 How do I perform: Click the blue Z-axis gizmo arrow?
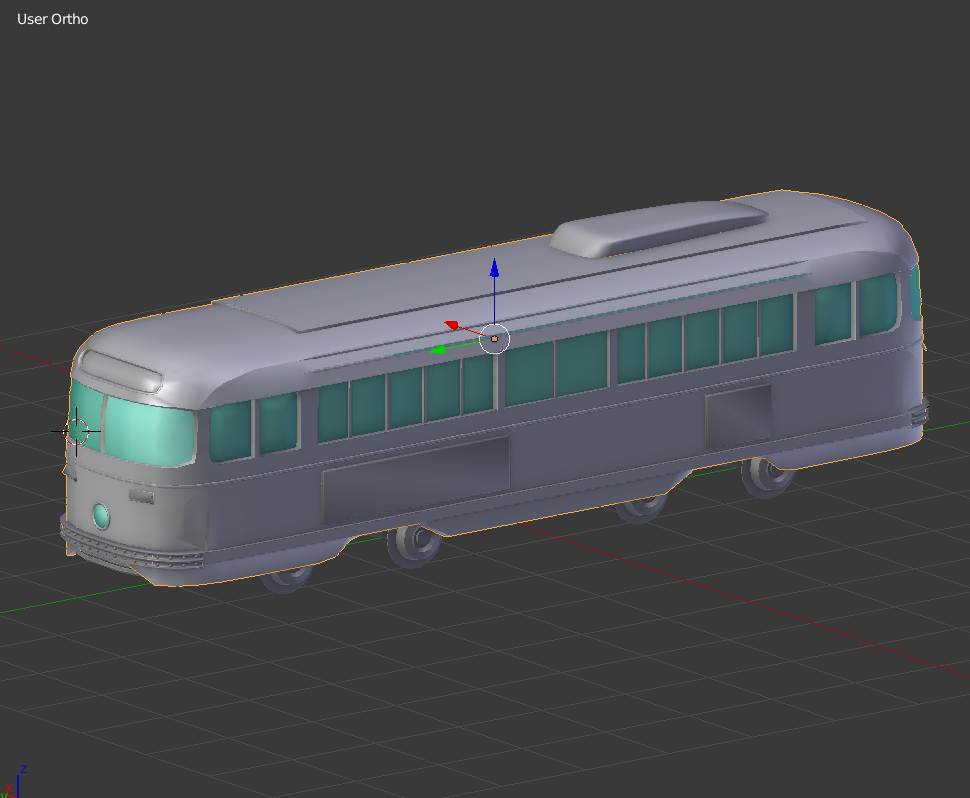(x=494, y=268)
